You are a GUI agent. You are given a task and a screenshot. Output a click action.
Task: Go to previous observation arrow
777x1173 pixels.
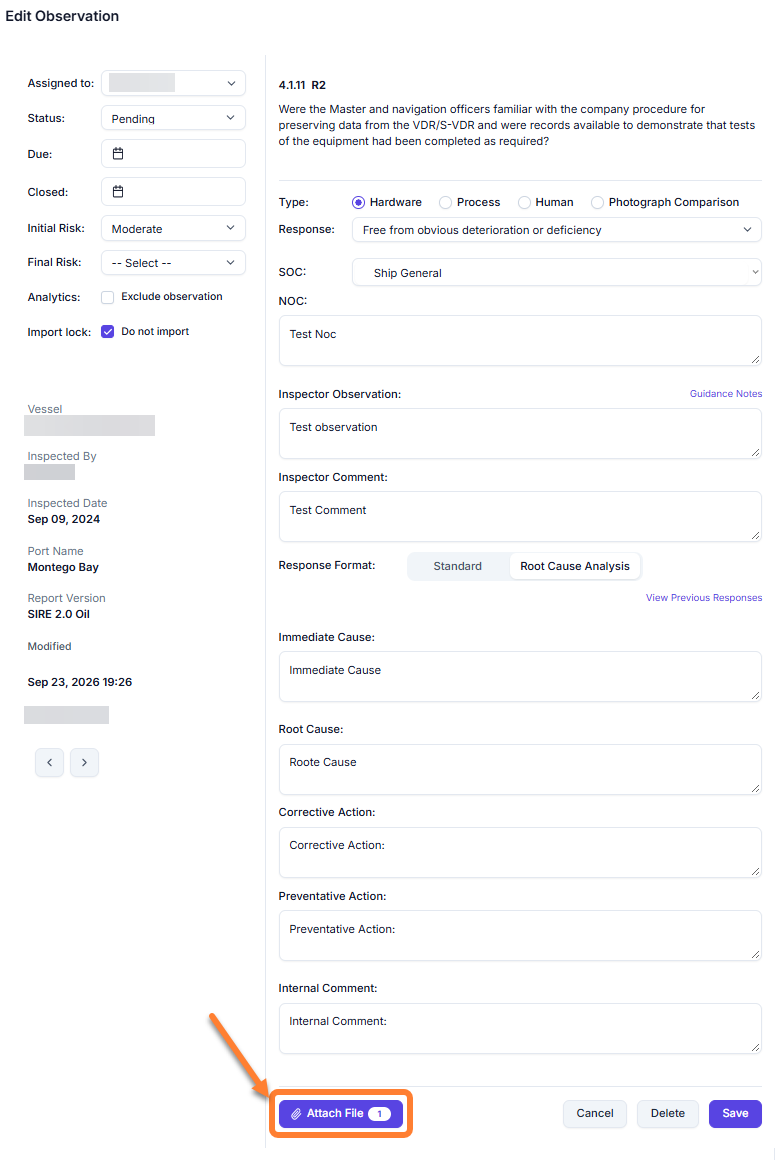pos(49,762)
